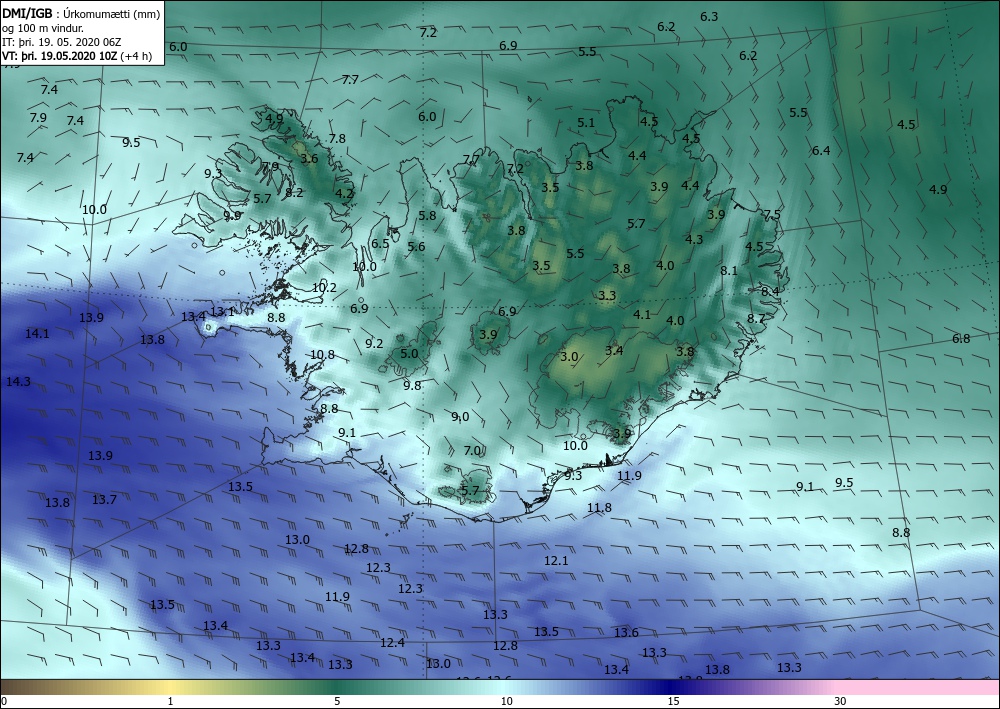This screenshot has width=1000, height=709.
Task: Click the 5.0 value on the map
Action: tap(409, 353)
